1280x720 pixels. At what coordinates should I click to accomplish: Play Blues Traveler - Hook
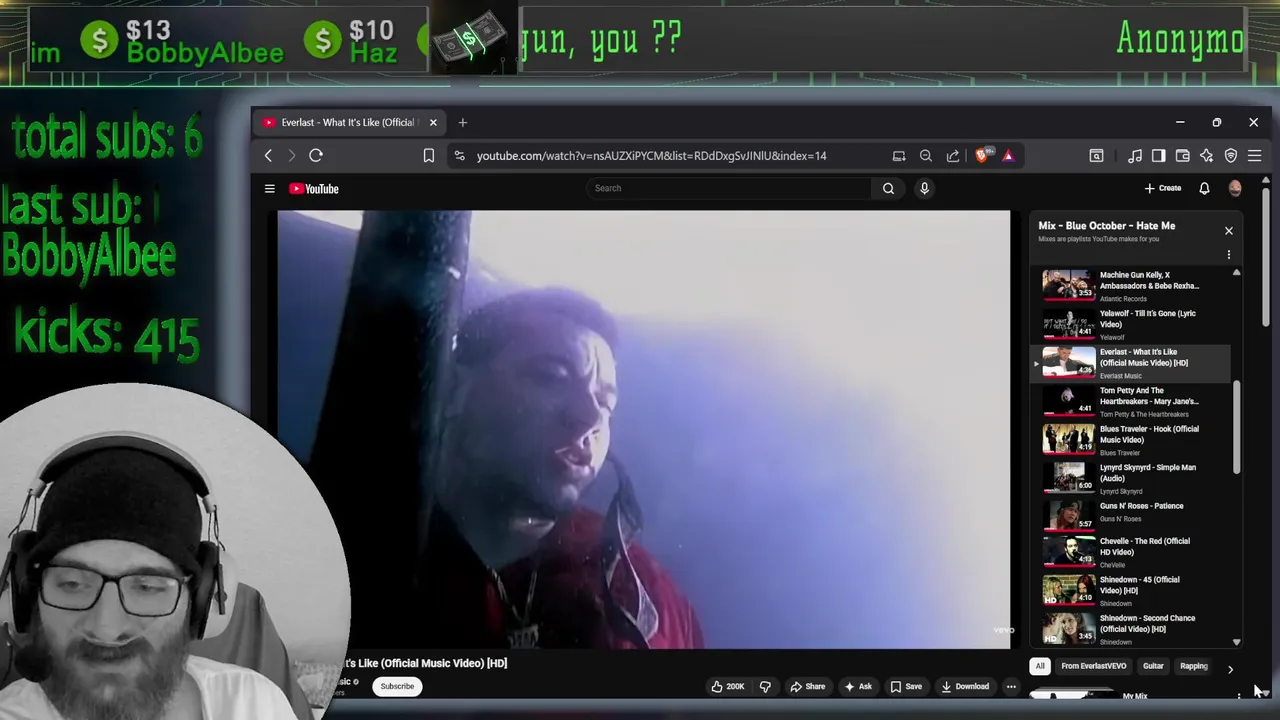pos(1131,439)
